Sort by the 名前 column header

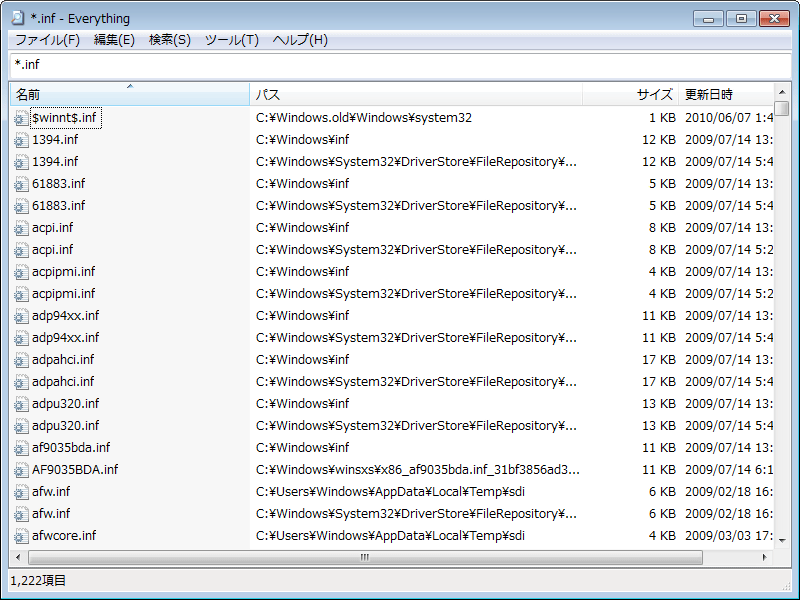pos(130,94)
